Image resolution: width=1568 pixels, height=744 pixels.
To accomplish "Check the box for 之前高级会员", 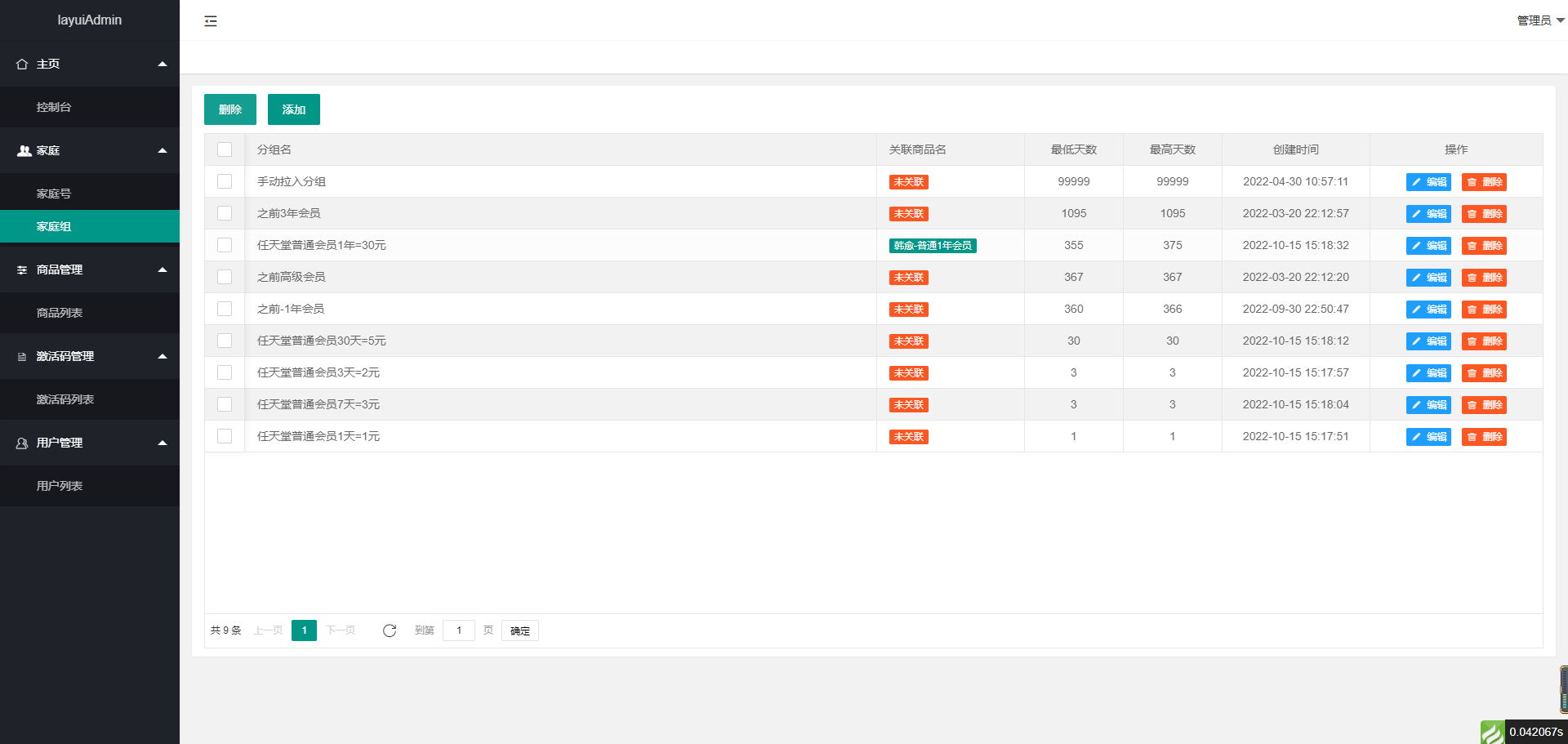I will [225, 277].
